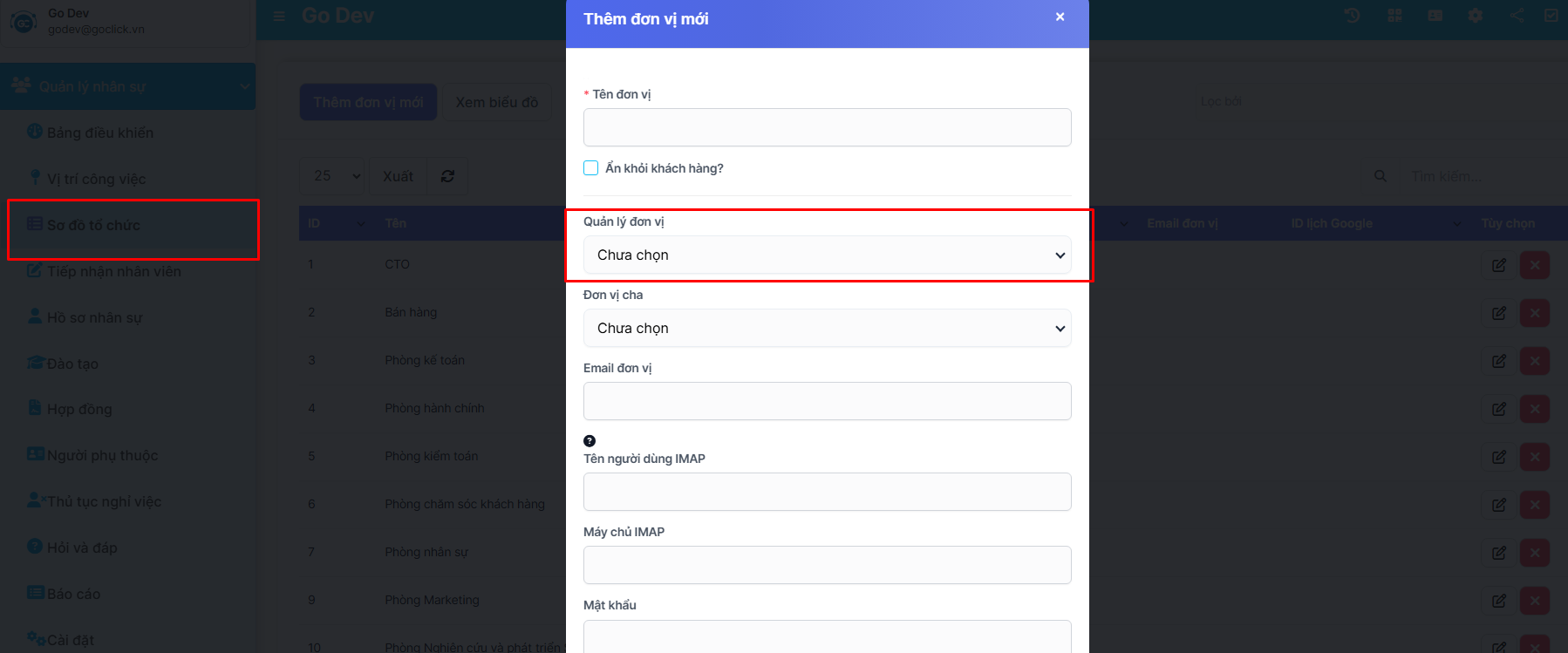The image size is (1568, 653).
Task: Open the 25 rows-per-page dropdown
Action: (331, 176)
